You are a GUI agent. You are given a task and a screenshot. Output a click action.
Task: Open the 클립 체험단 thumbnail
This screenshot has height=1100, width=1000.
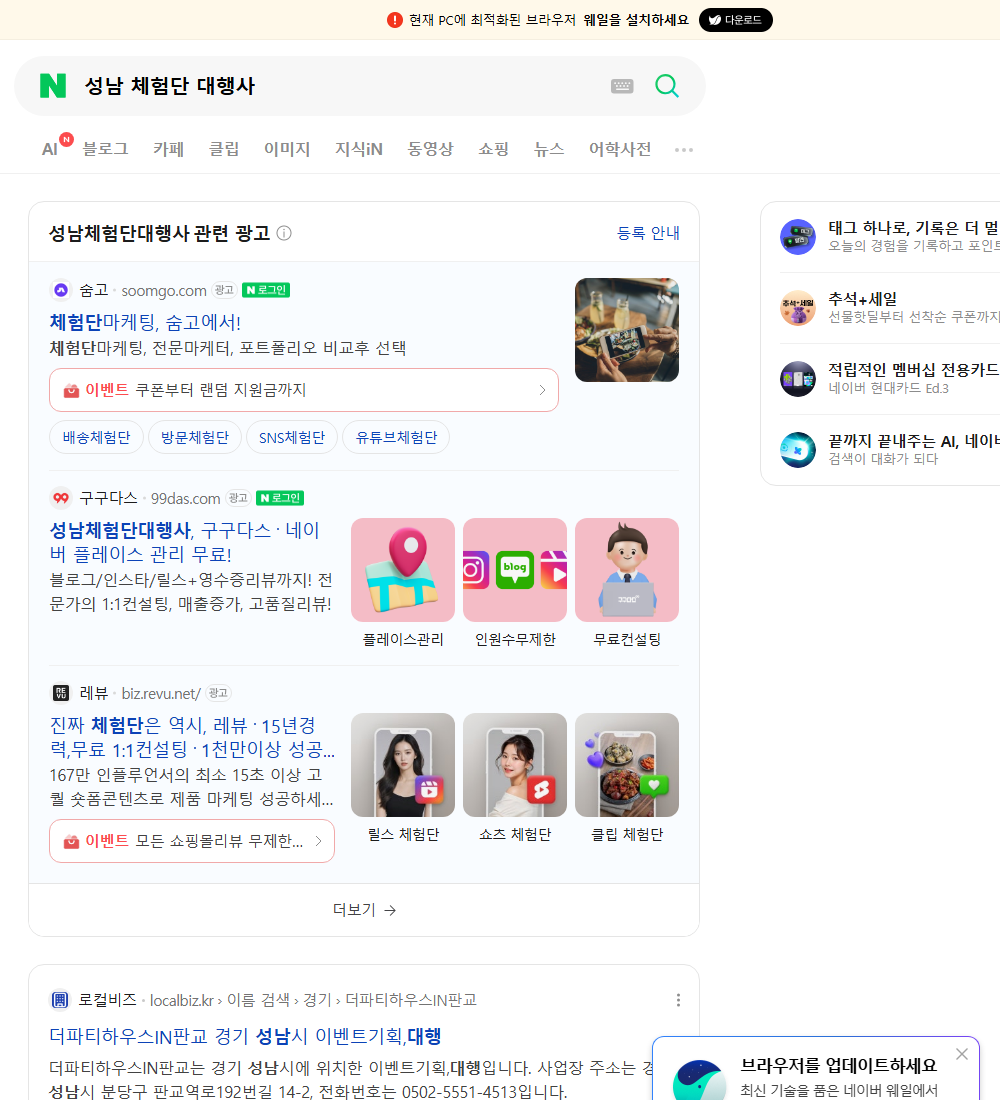click(x=627, y=765)
